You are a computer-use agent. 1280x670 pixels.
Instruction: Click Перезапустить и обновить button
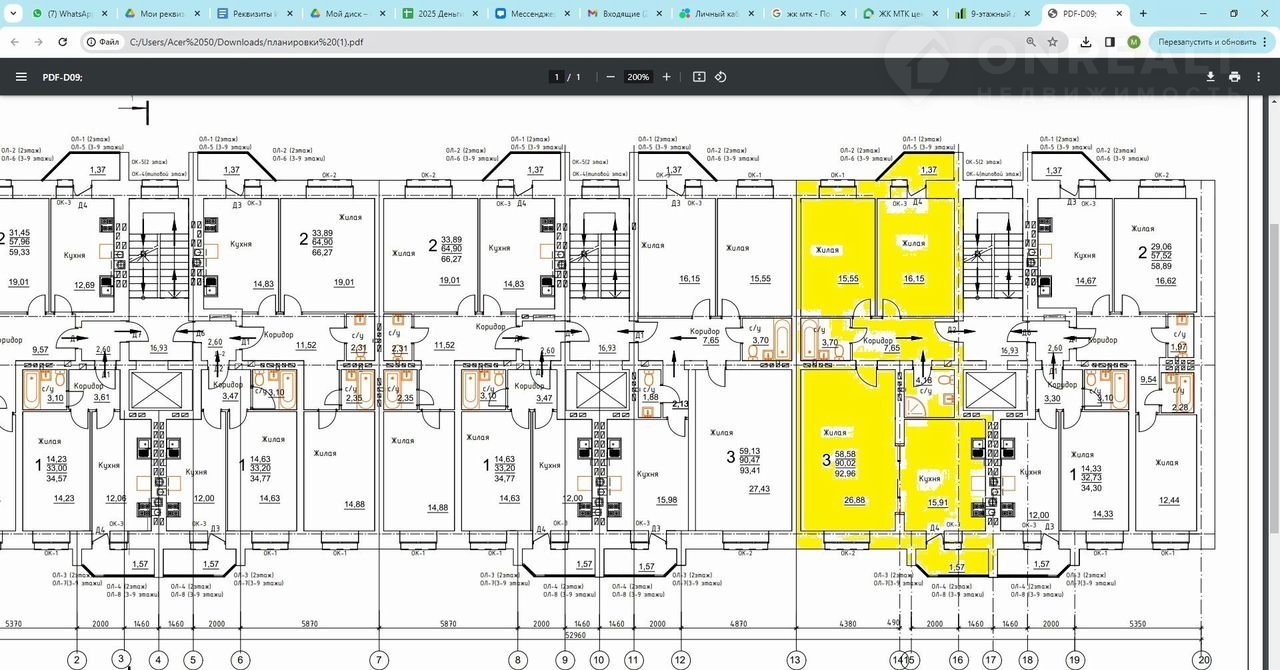pyautogui.click(x=1206, y=42)
